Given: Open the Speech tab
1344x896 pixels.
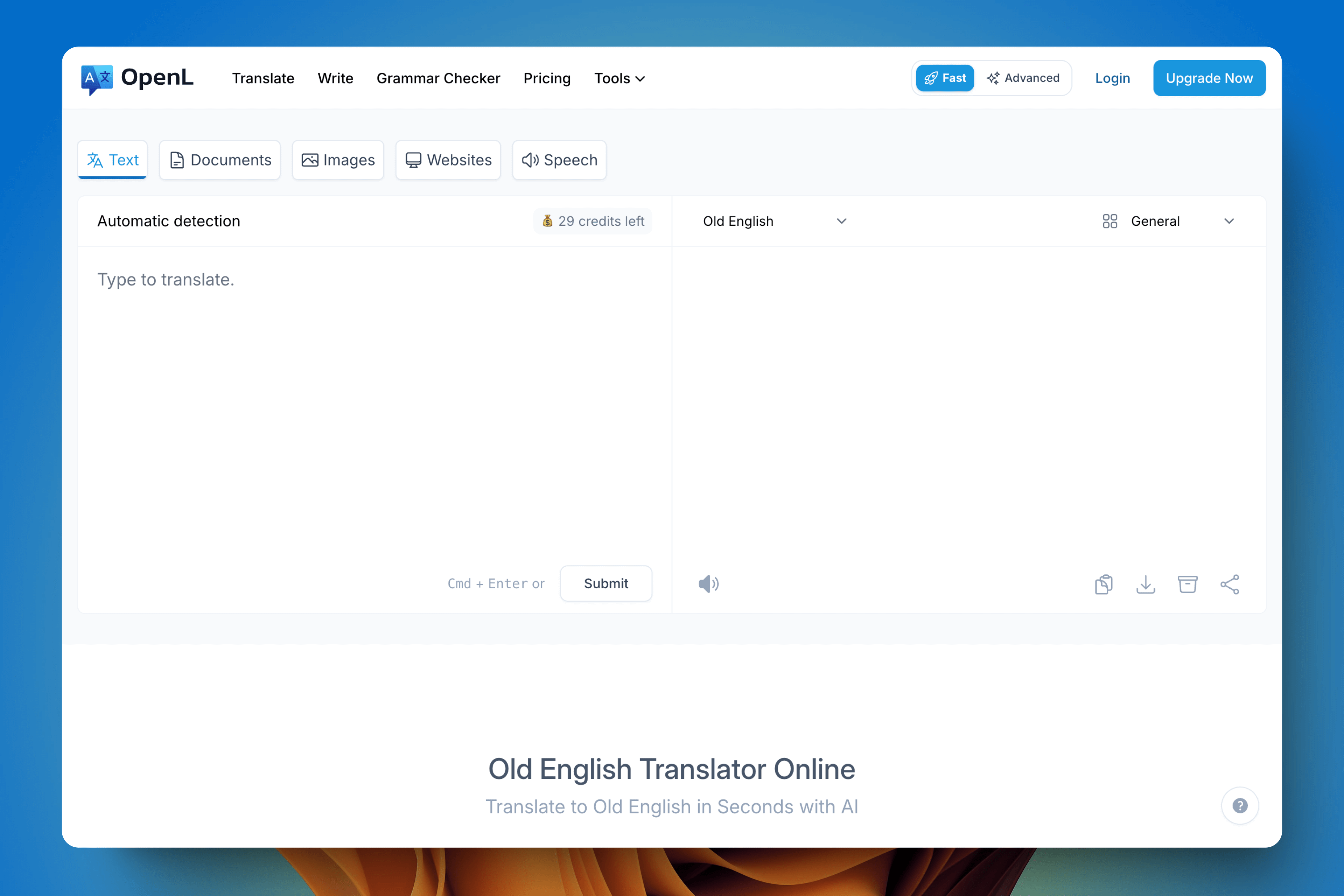Looking at the screenshot, I should pos(559,160).
